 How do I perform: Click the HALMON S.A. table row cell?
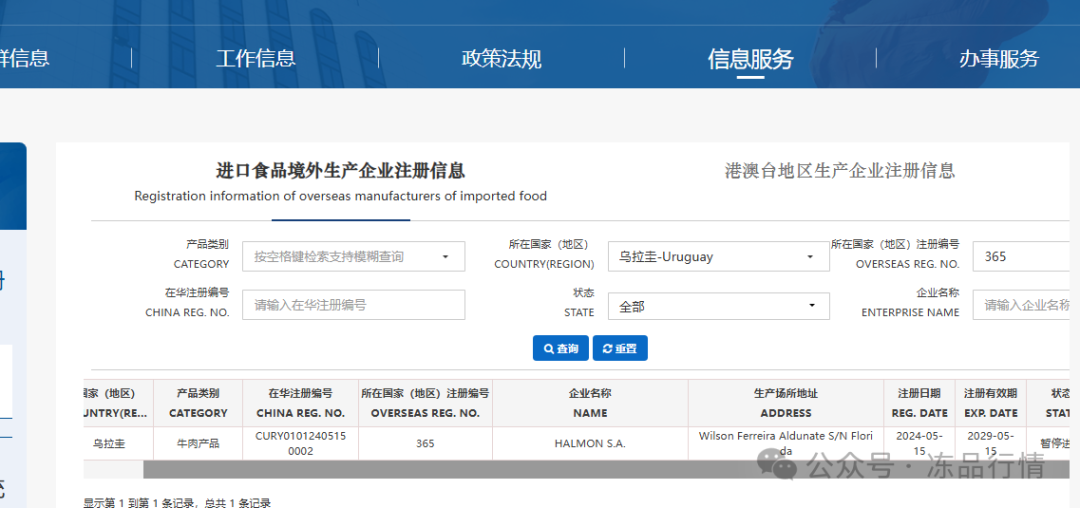[x=590, y=443]
